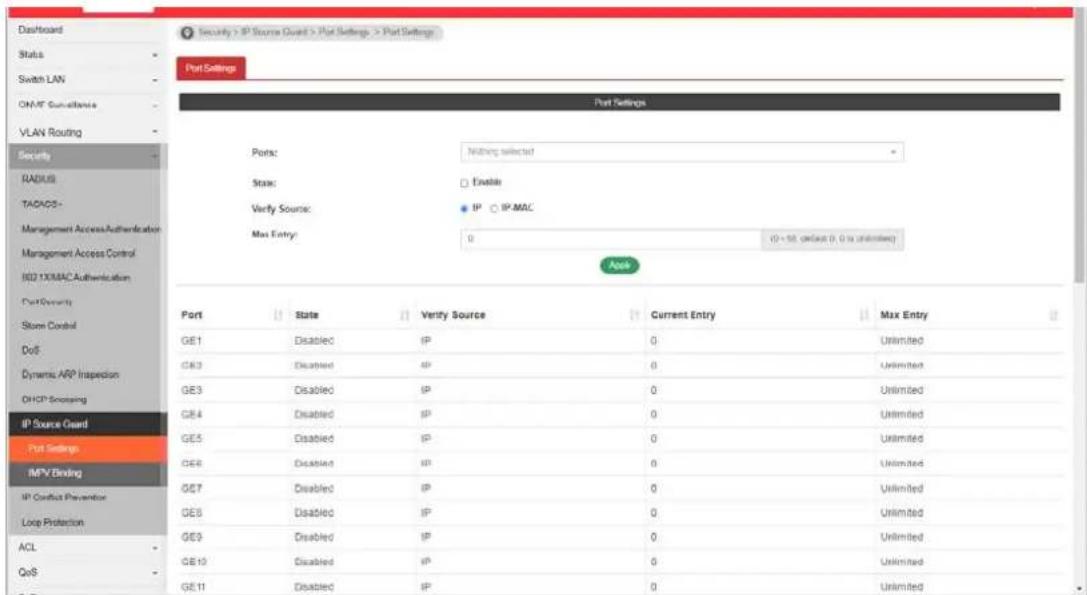The image size is (1087, 595).
Task: Sort by Max Entry column icon
Action: [1054, 315]
